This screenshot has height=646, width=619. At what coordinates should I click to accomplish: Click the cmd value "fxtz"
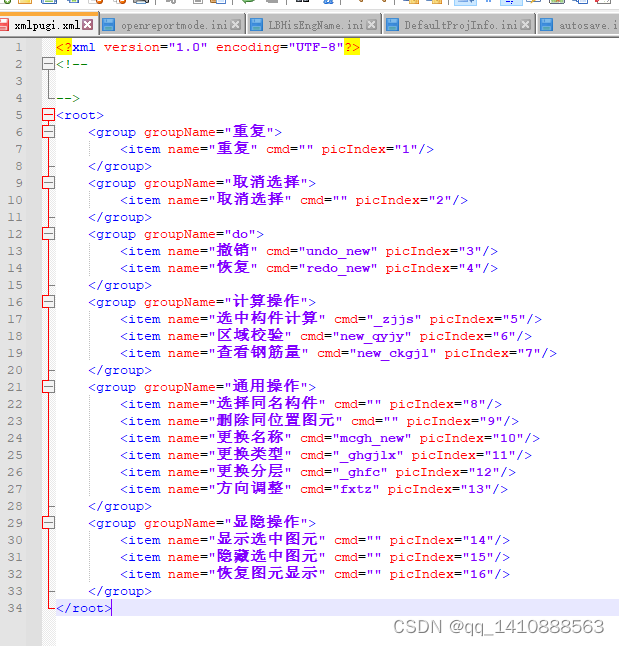point(355,489)
